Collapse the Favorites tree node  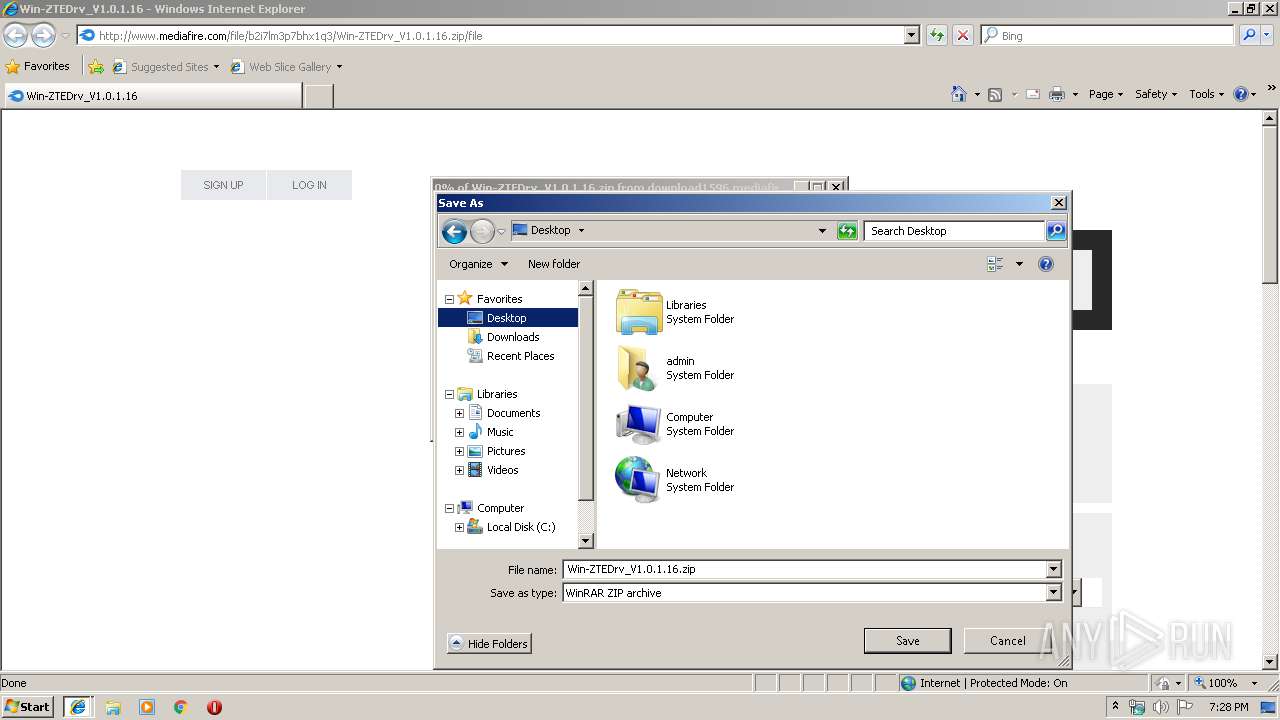point(449,299)
